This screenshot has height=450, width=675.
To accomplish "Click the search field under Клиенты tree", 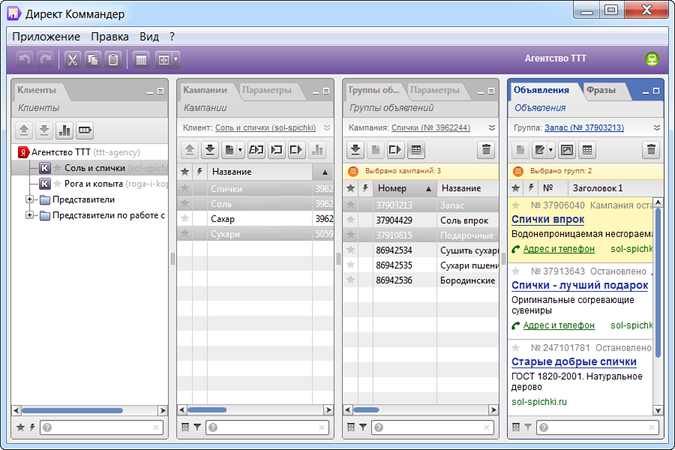I will click(101, 427).
